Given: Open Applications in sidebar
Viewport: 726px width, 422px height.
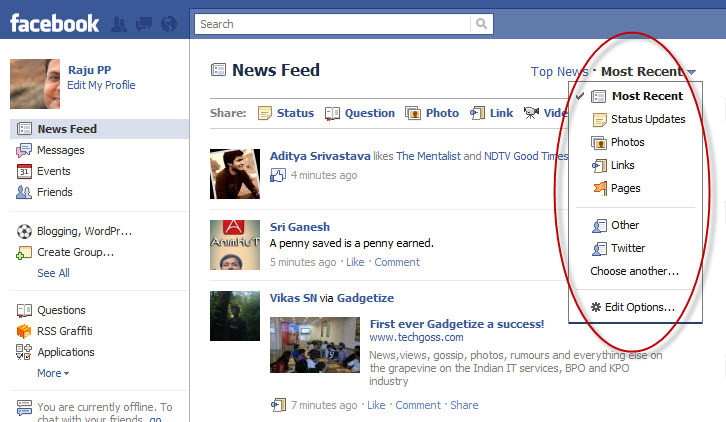Looking at the screenshot, I should [x=66, y=352].
